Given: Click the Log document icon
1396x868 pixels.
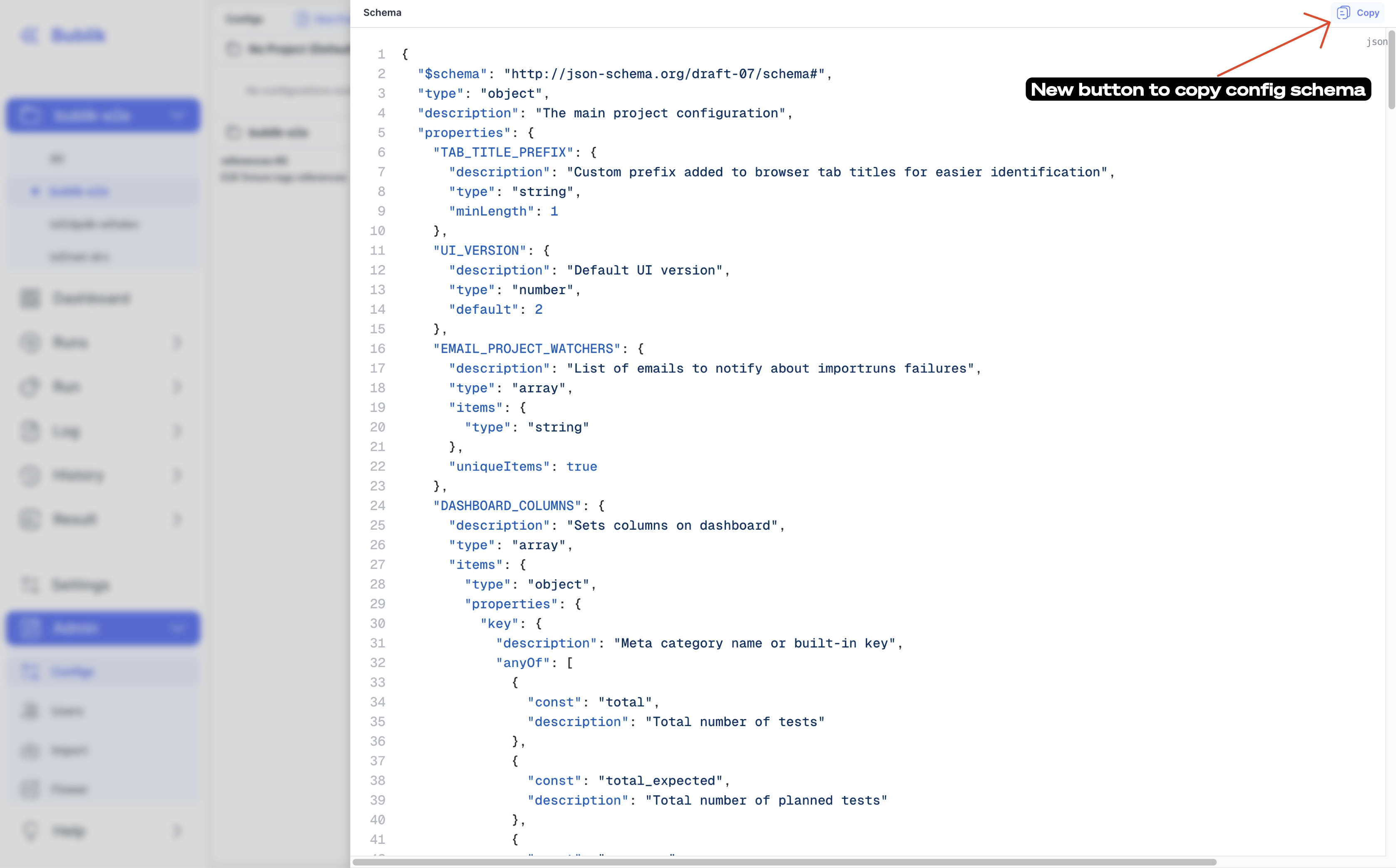Looking at the screenshot, I should [30, 431].
